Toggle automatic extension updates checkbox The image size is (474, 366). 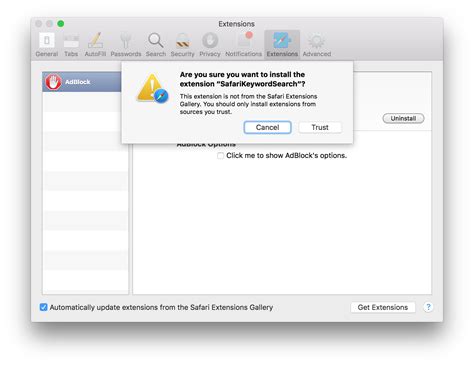[x=43, y=307]
